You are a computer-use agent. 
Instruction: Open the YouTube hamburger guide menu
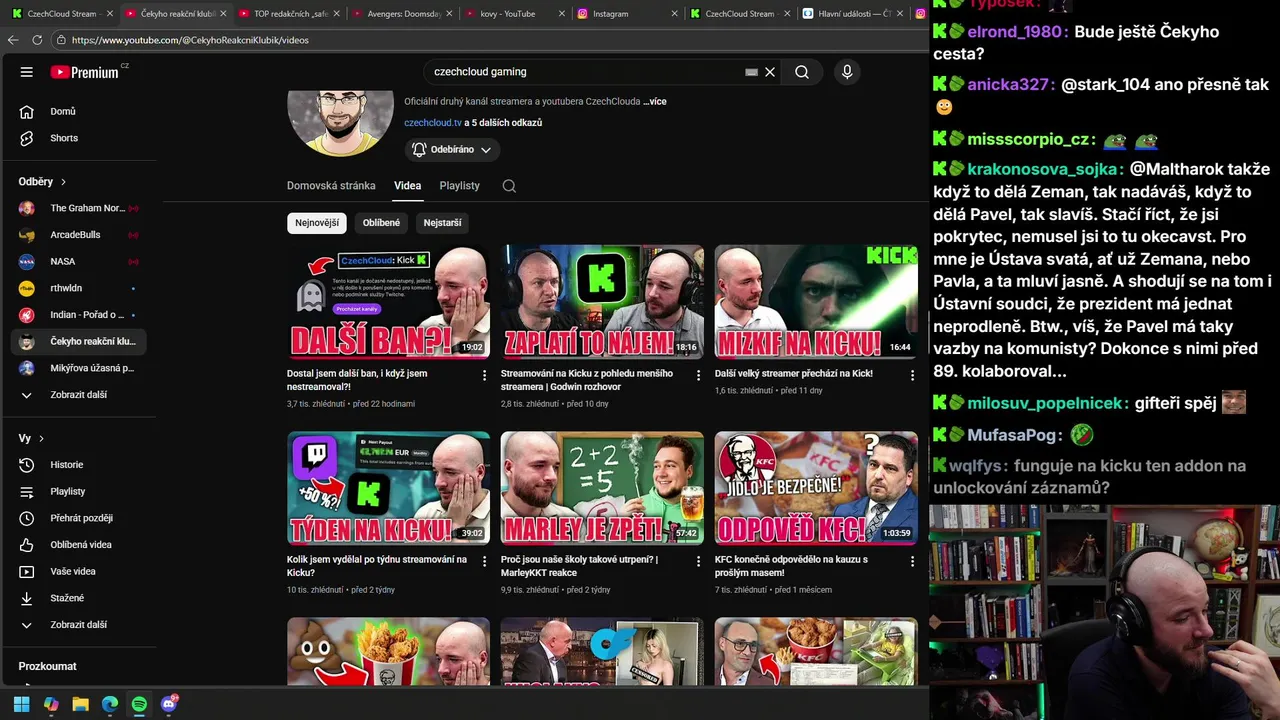(27, 72)
